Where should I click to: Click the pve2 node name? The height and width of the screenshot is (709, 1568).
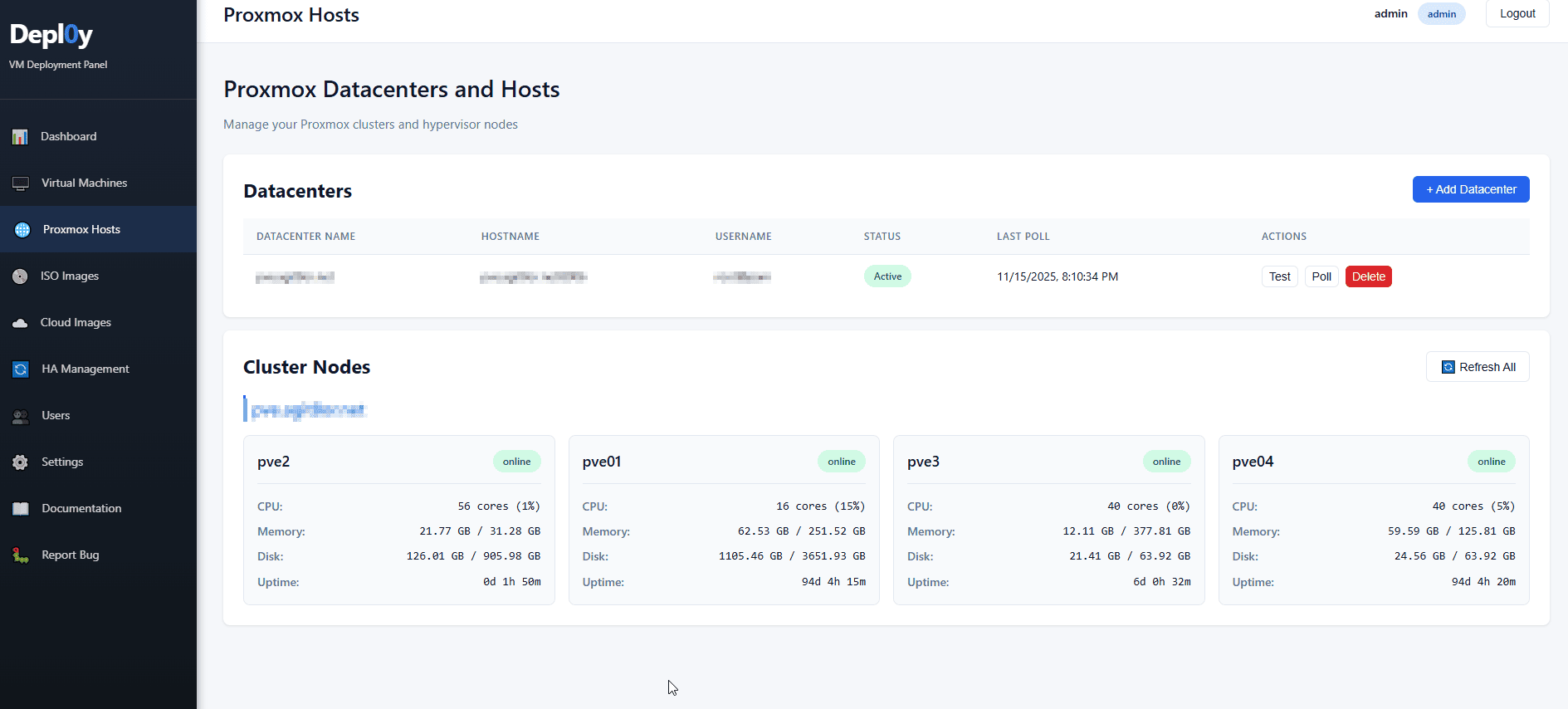pos(274,462)
